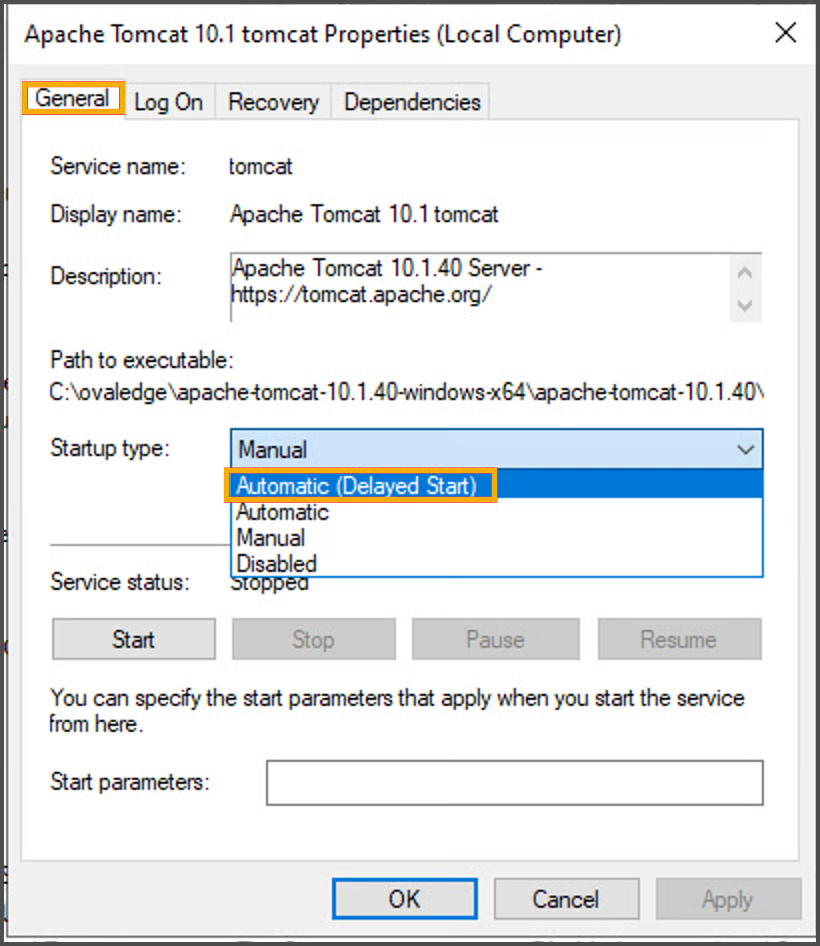The height and width of the screenshot is (946, 820).
Task: Switch to the Recovery tab
Action: point(273,102)
